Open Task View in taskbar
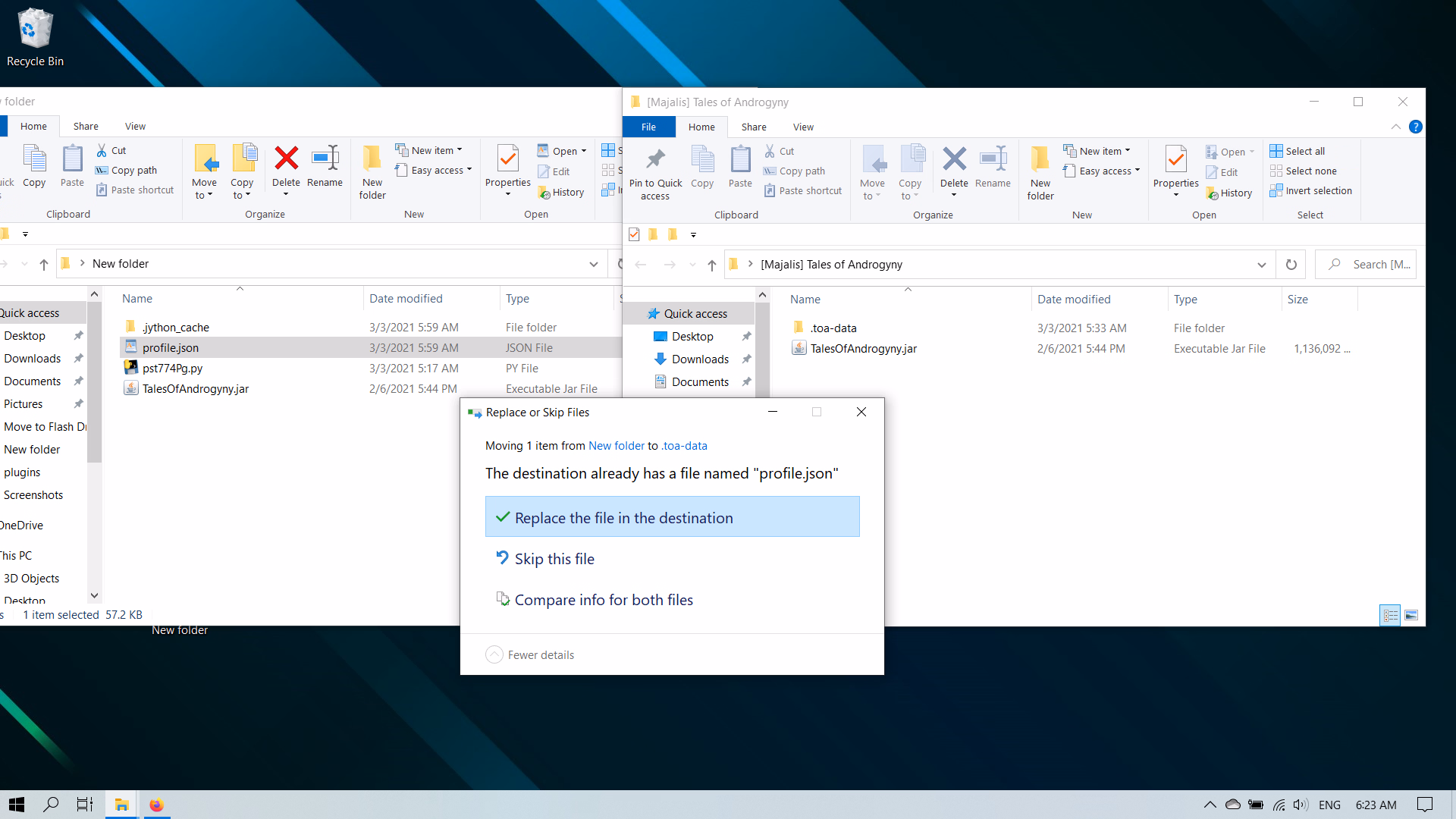Image resolution: width=1456 pixels, height=819 pixels. coord(85,805)
